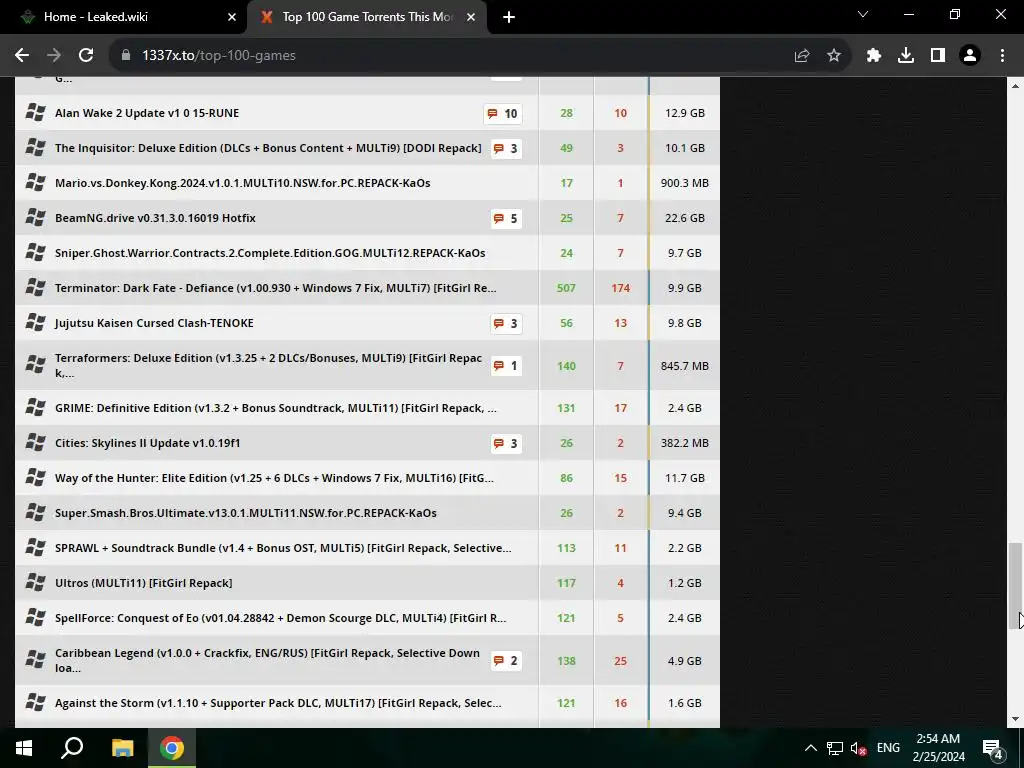Close the Home - Leaked.wiki tab

coord(232,18)
